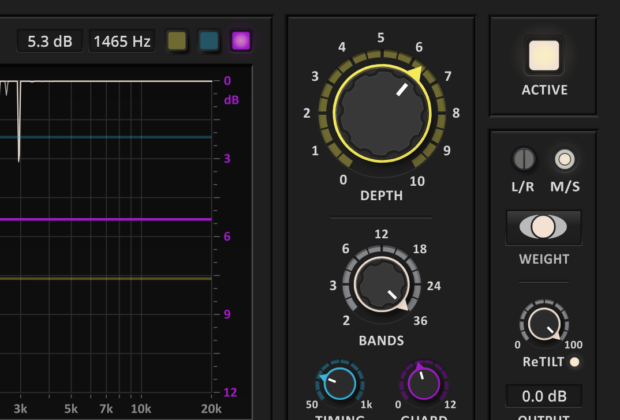The image size is (620, 420).
Task: Click the deep notch spike near 3k
Action: [19, 123]
